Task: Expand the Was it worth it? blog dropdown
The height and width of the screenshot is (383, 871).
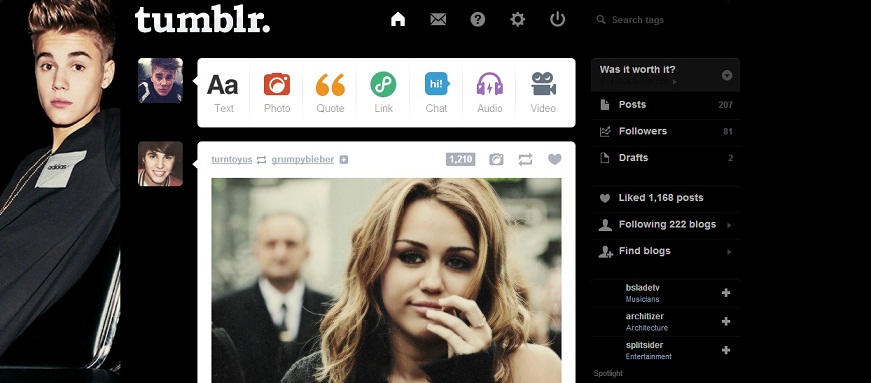Action: point(727,75)
